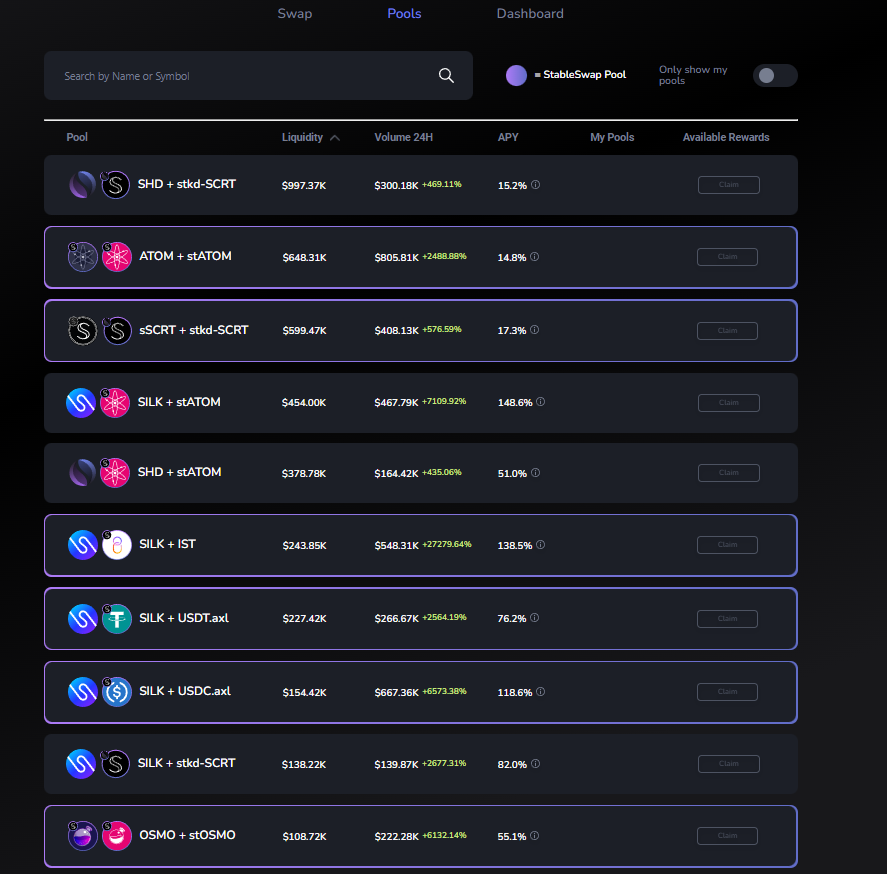Open APY info icon next to 15.2%
Viewport: 887px width, 874px height.
(535, 184)
